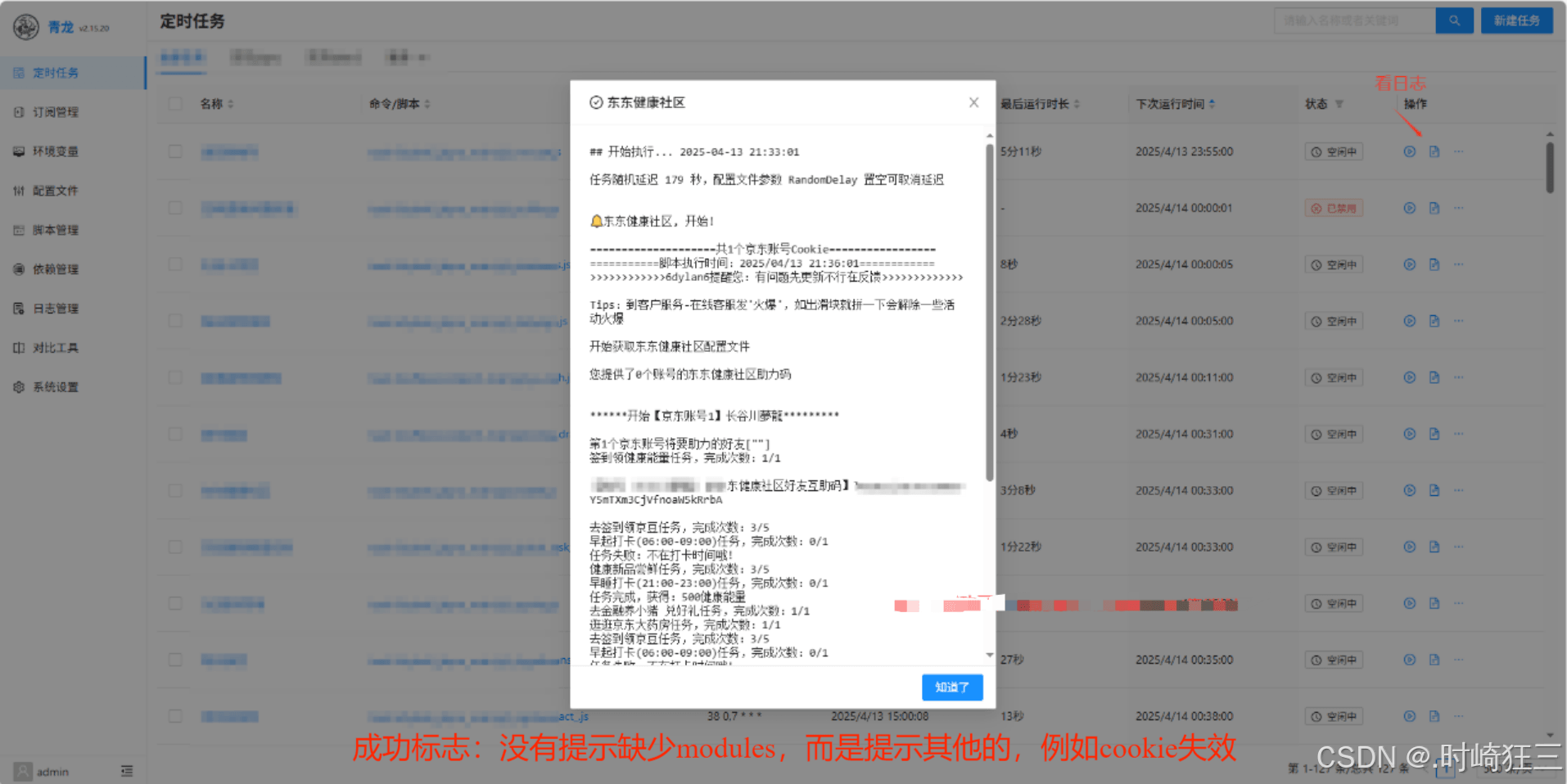Run the 00:33:00 task lasting 3分6秒

click(1409, 490)
